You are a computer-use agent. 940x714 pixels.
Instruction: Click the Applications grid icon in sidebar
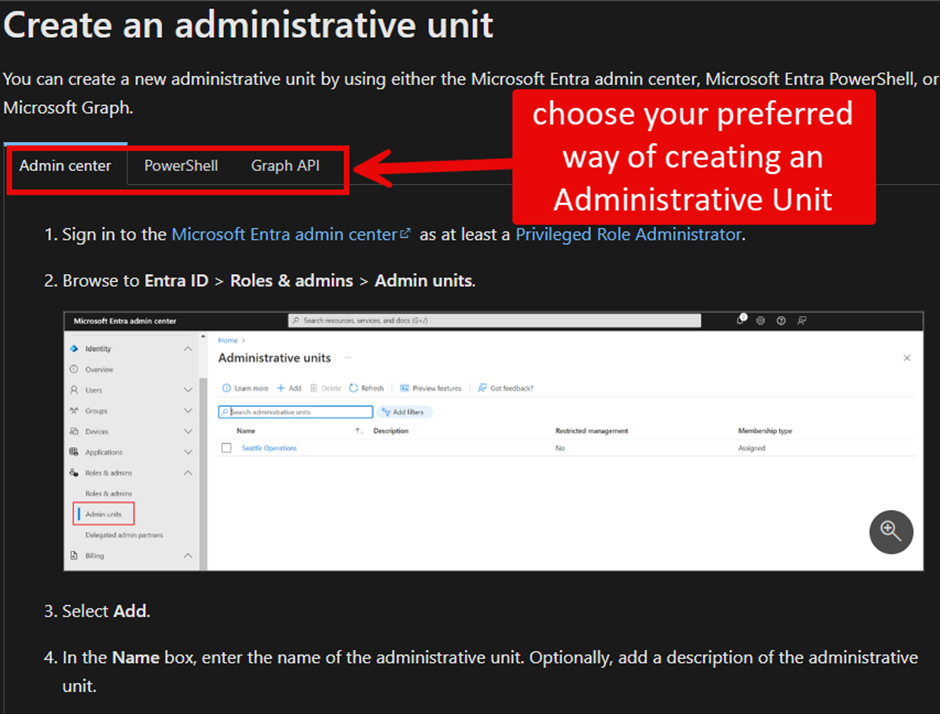(74, 452)
